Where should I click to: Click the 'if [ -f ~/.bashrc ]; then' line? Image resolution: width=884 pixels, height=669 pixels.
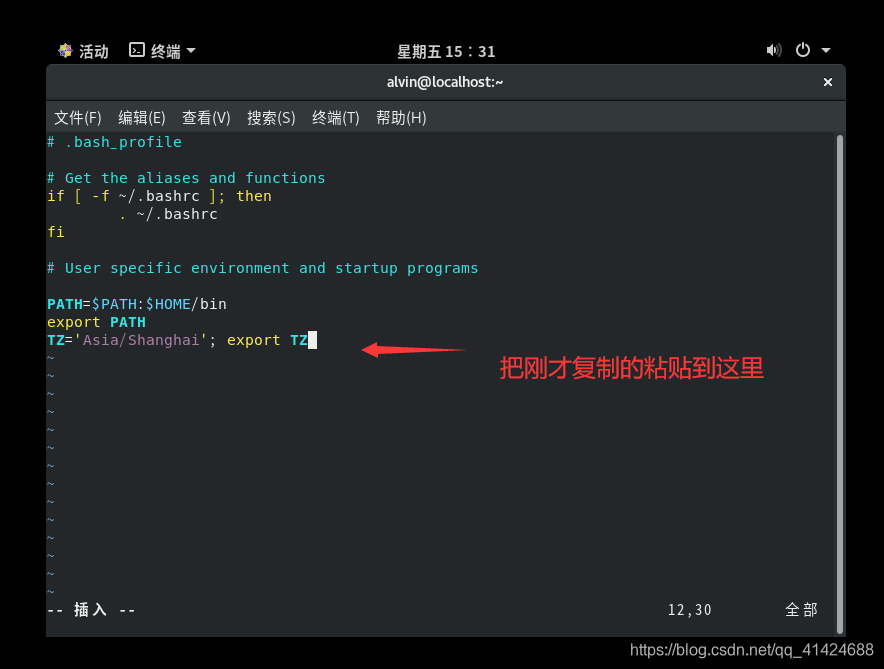[x=160, y=196]
